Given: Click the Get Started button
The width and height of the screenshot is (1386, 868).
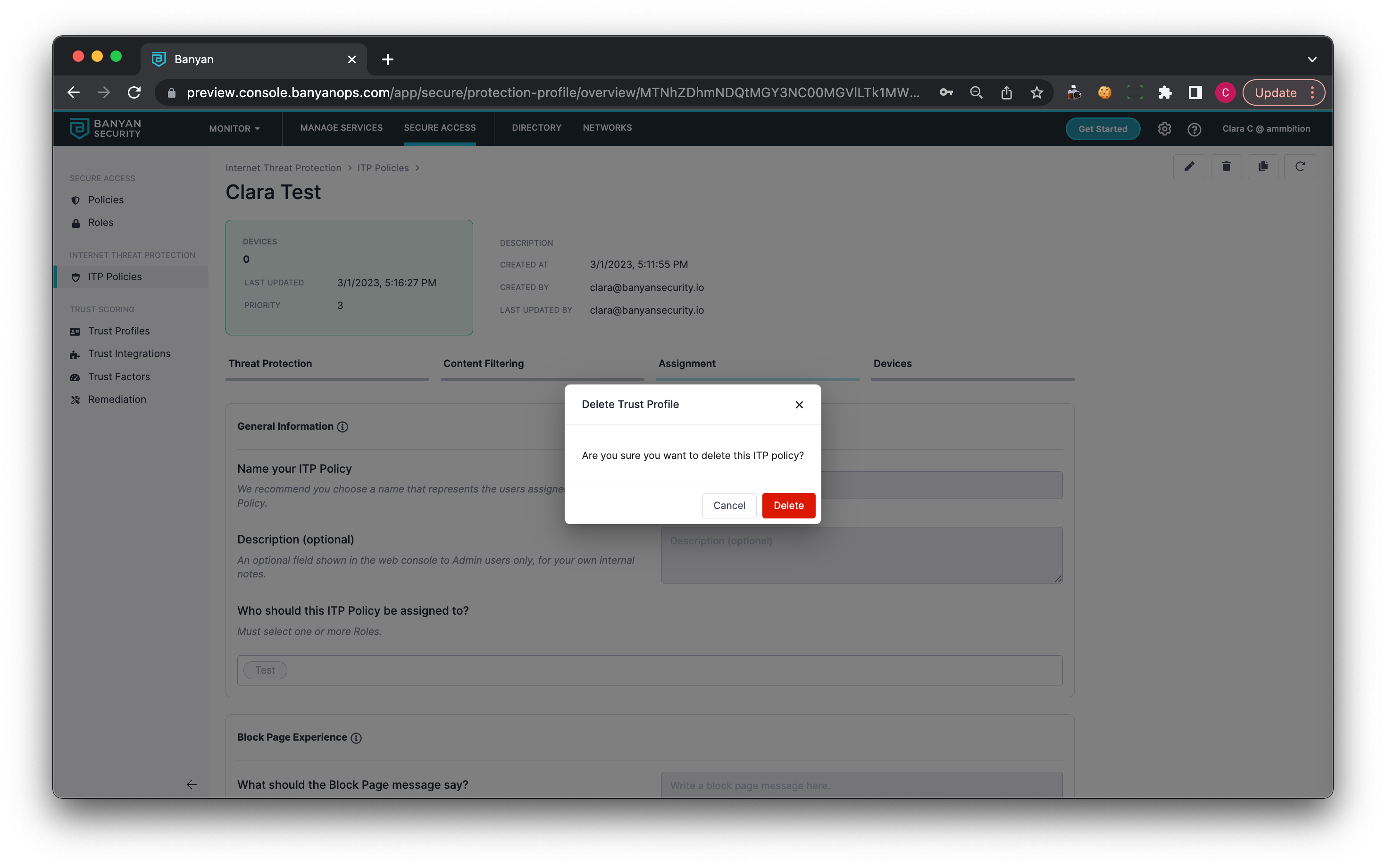Looking at the screenshot, I should coord(1102,129).
